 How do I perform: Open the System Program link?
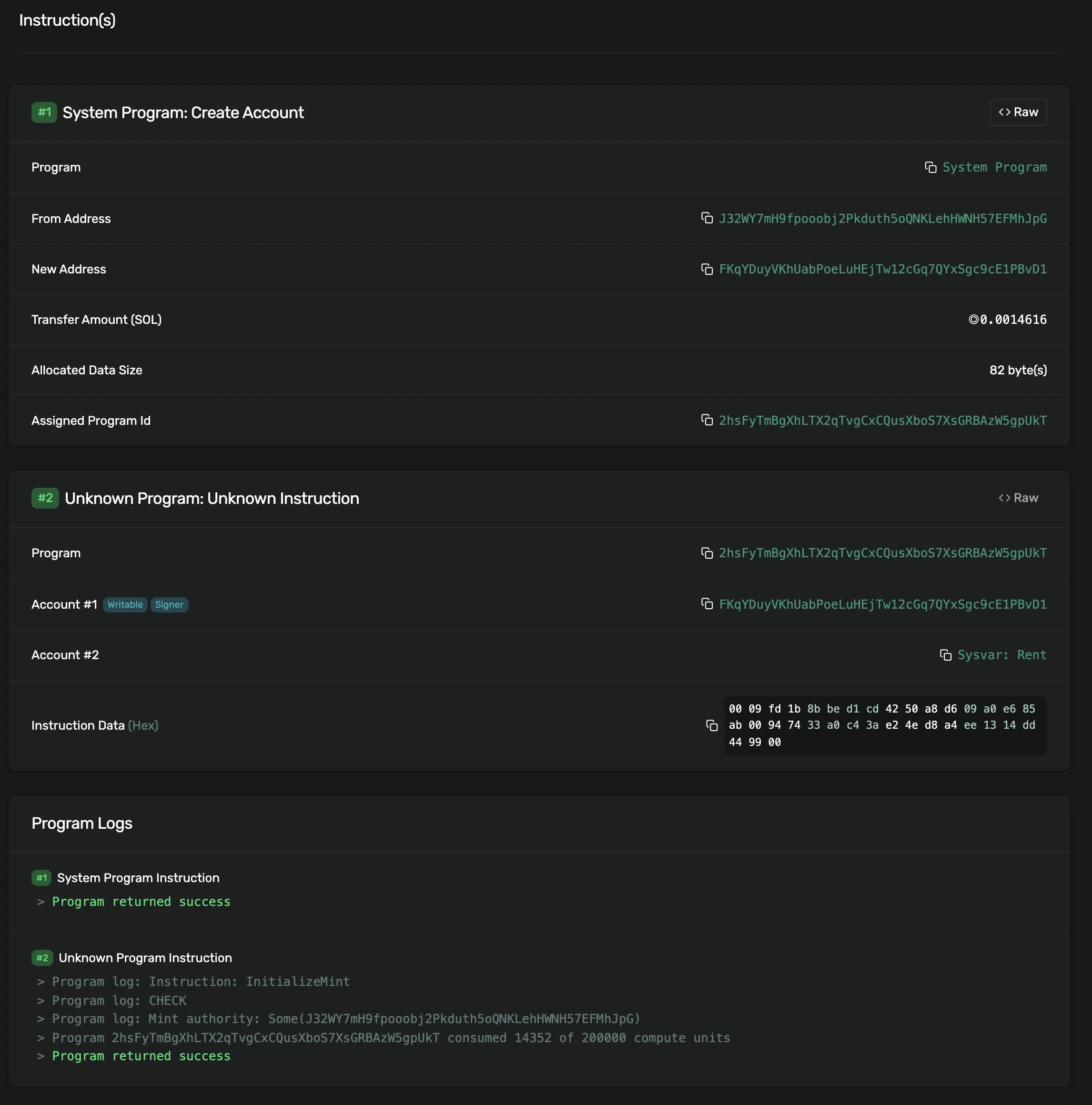994,167
